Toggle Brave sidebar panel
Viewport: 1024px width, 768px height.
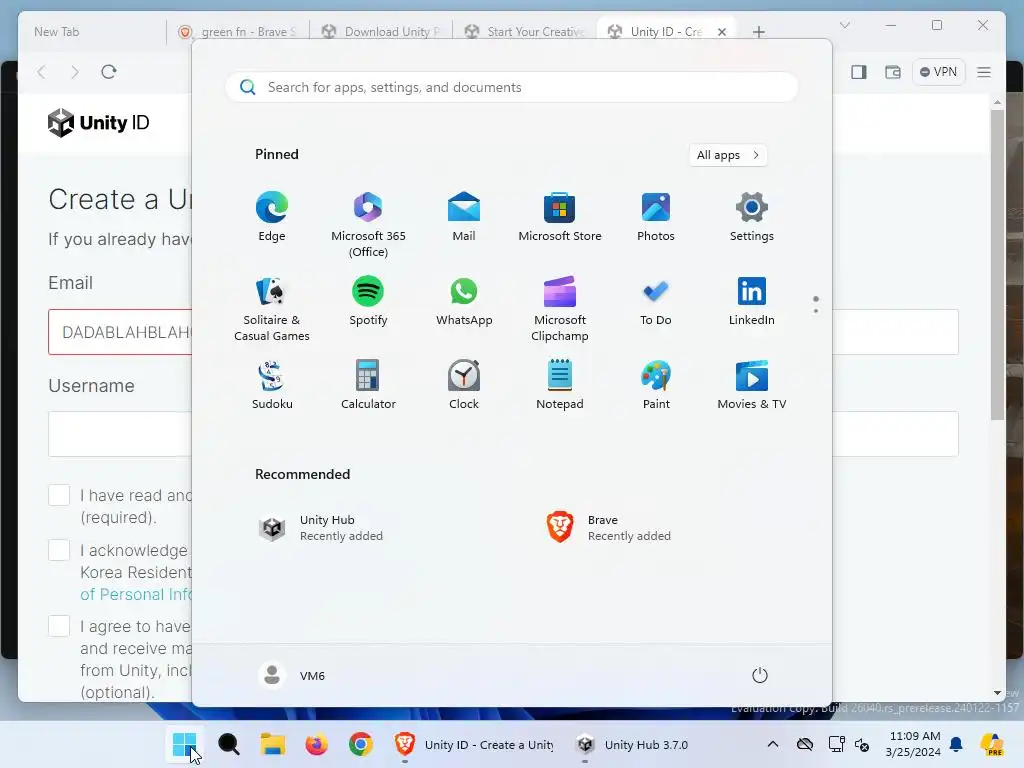tap(859, 72)
